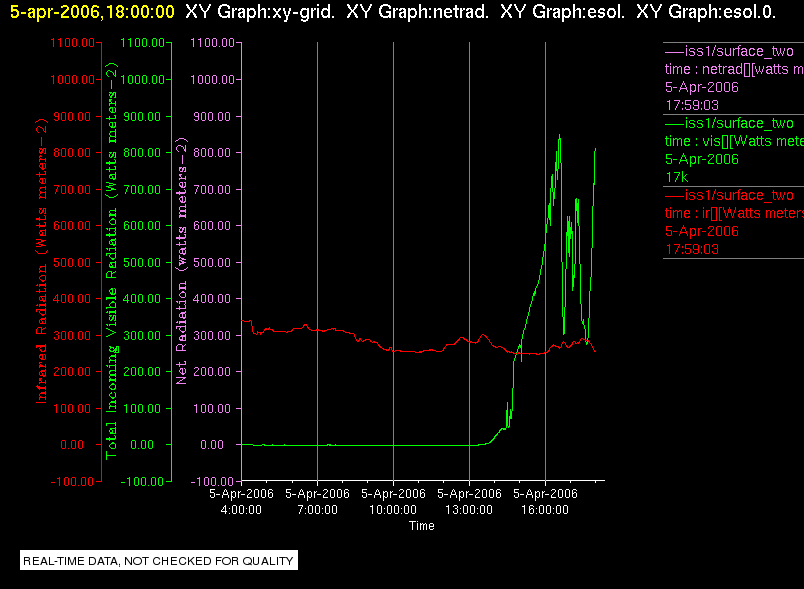Click the XY Graph:xy-grid title text
804x589 pixels.
[260, 11]
